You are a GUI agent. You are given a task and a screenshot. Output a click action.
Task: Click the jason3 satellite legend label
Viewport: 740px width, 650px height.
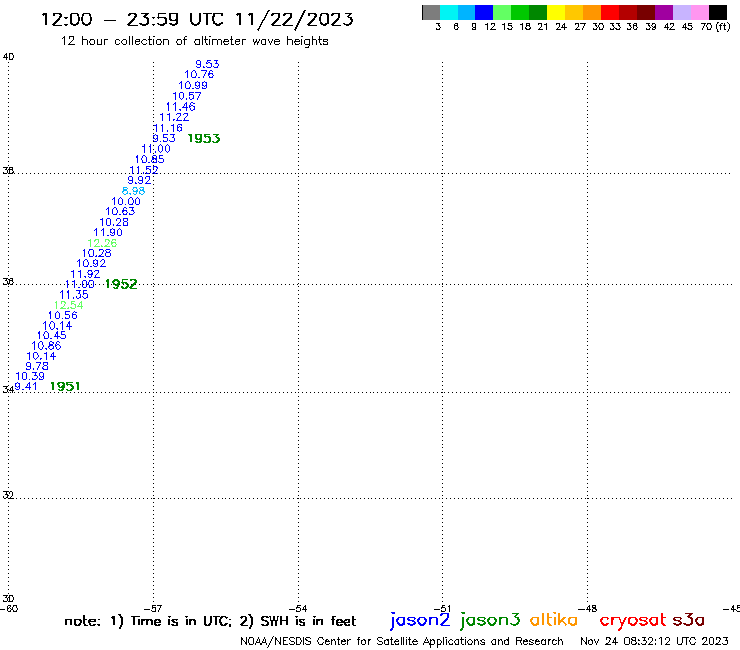pyautogui.click(x=490, y=620)
